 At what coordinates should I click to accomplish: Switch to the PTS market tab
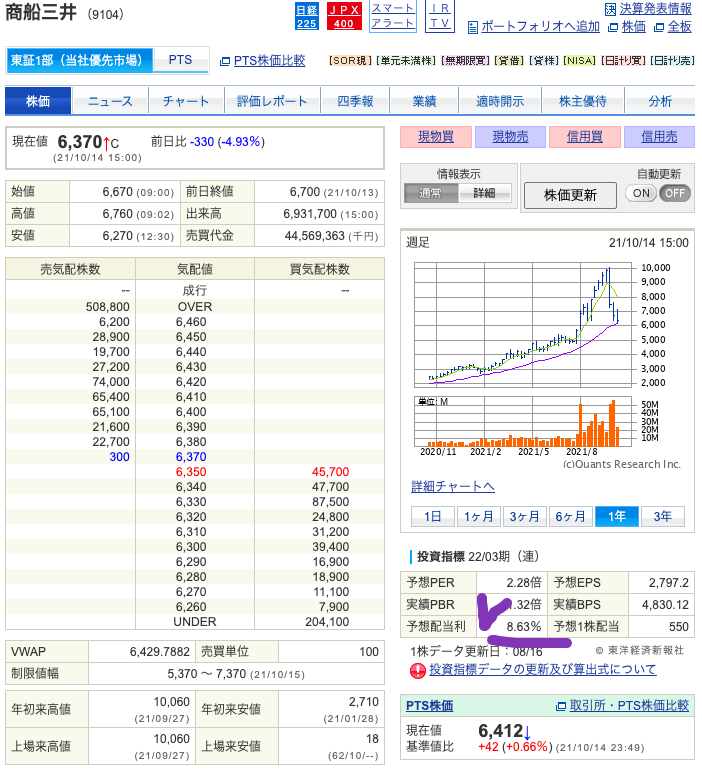180,60
